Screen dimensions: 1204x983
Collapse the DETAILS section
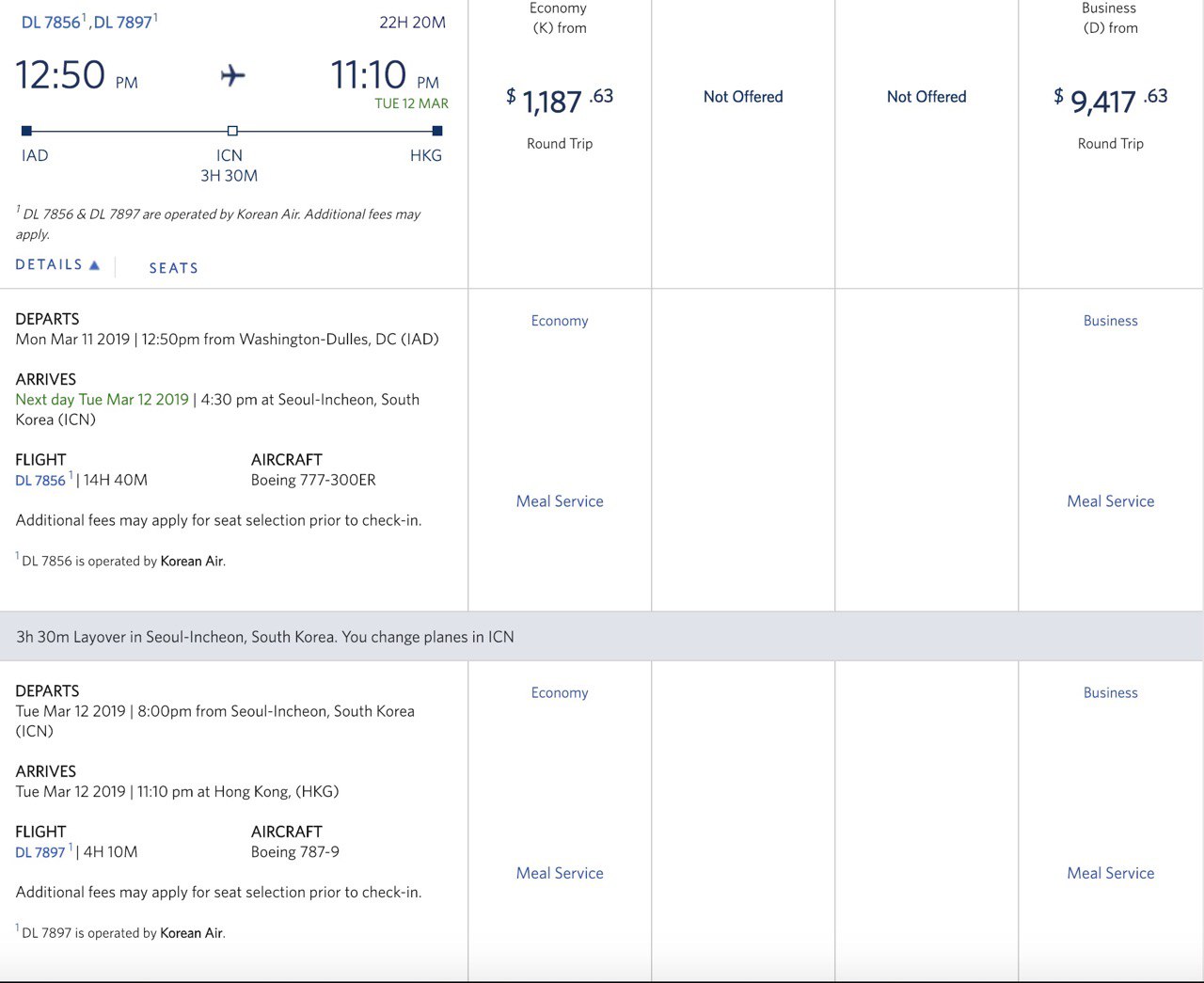click(x=56, y=265)
